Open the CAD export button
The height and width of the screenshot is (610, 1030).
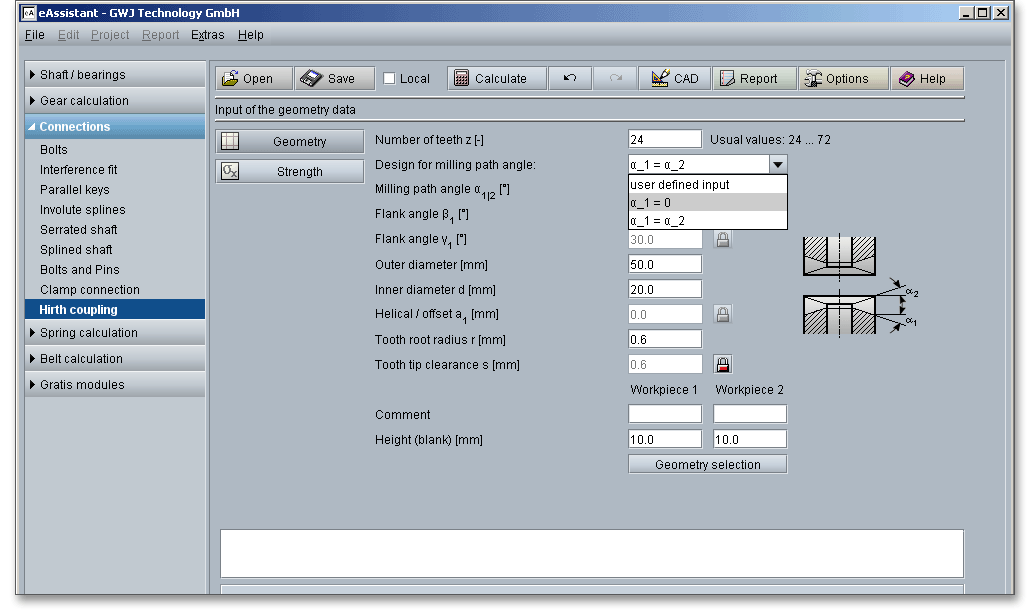tap(675, 79)
